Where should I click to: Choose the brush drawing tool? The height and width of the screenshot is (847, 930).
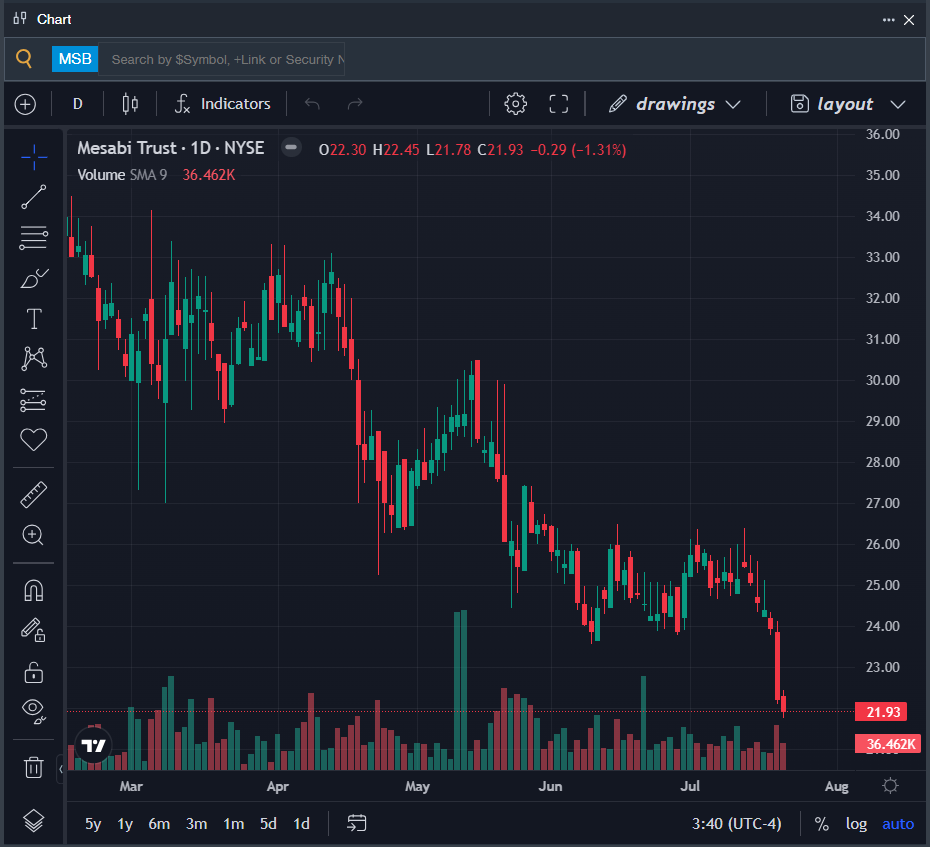pos(33,278)
